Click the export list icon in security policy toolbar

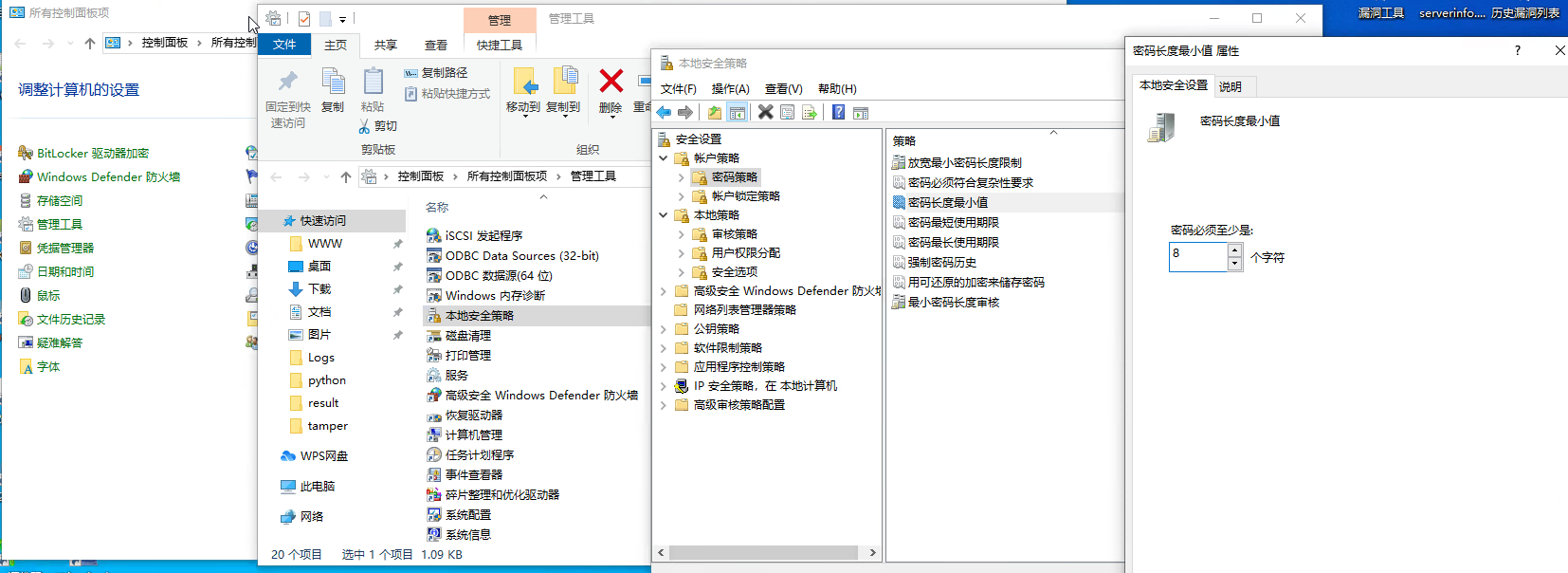click(x=809, y=113)
